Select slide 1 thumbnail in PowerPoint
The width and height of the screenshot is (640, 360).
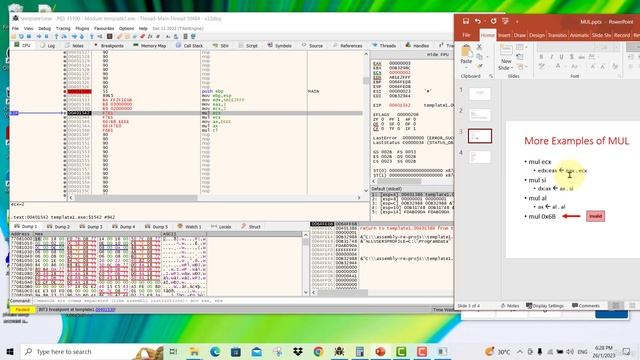480,93
